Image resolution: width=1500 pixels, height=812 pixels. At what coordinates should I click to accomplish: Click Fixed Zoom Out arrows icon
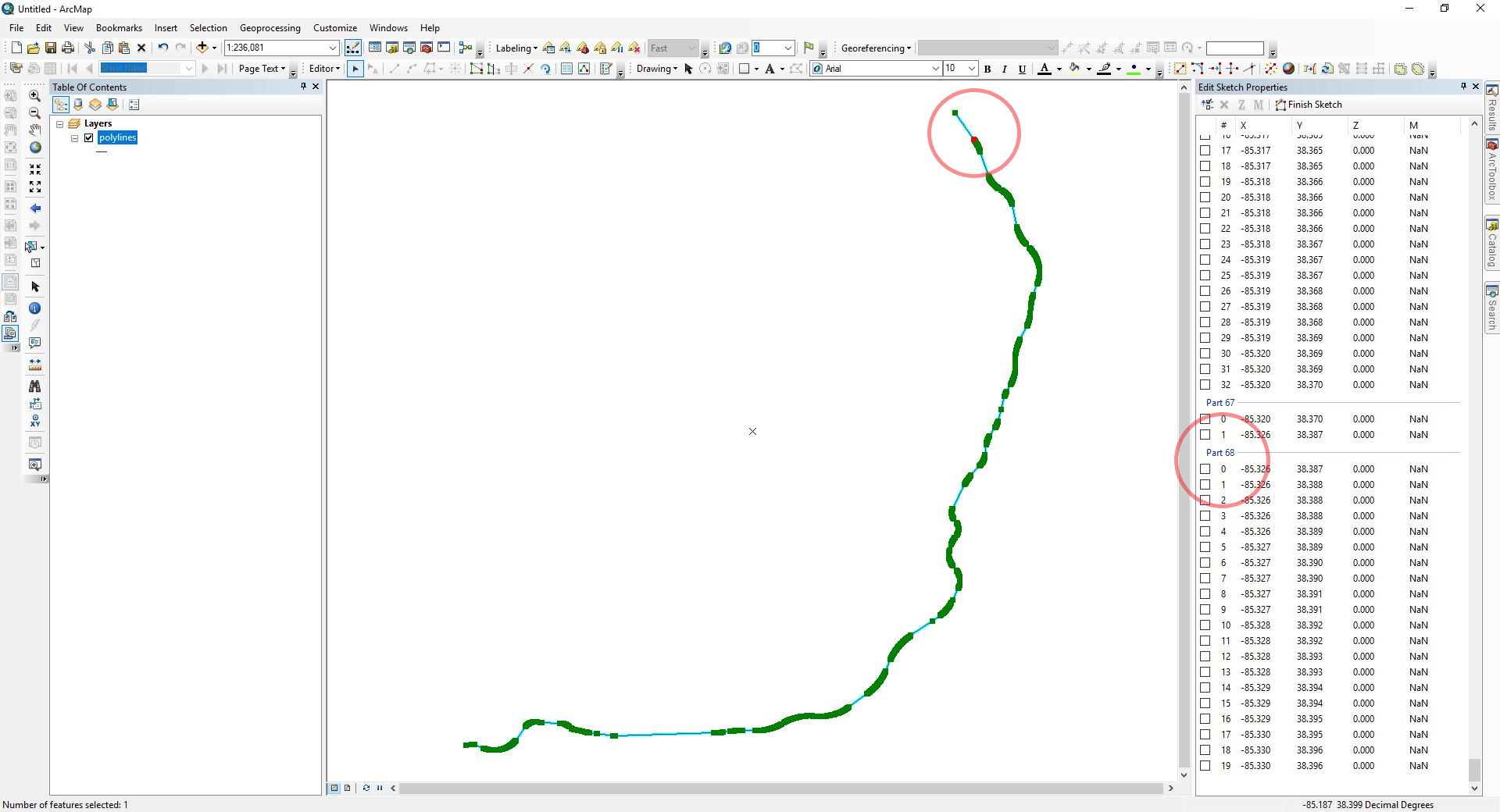coord(35,187)
